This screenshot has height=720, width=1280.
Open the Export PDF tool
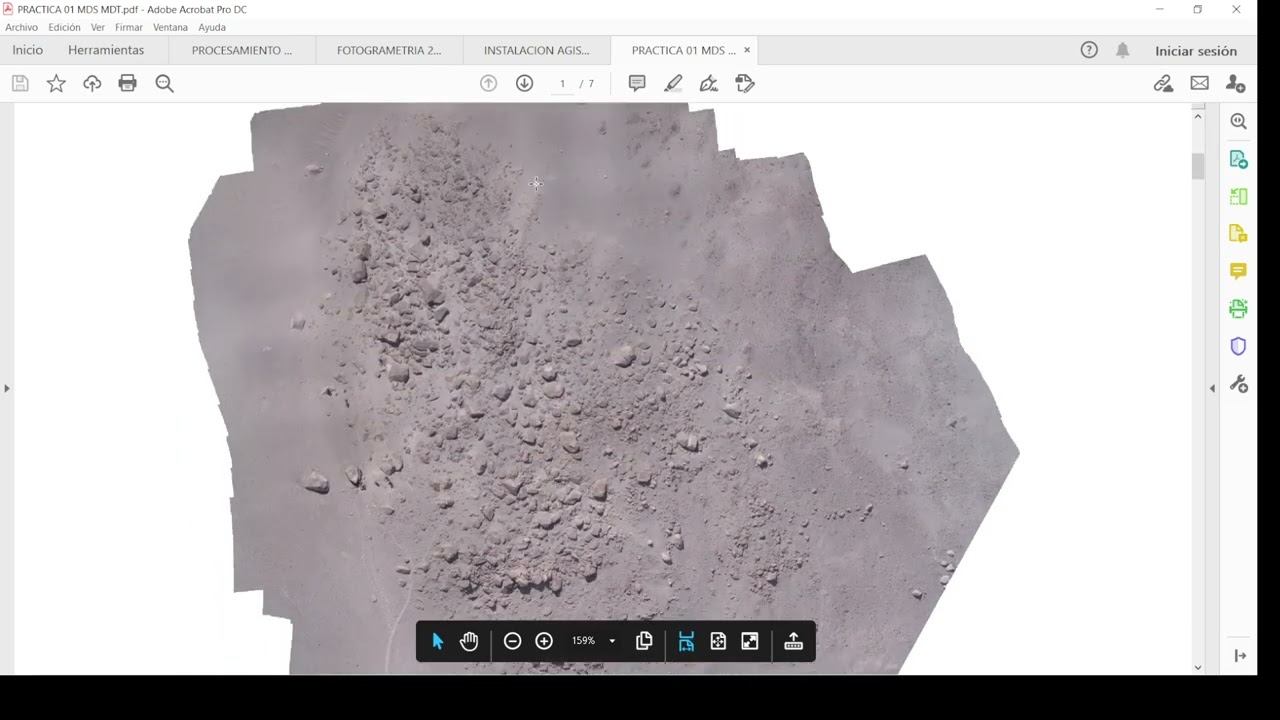(x=1238, y=159)
